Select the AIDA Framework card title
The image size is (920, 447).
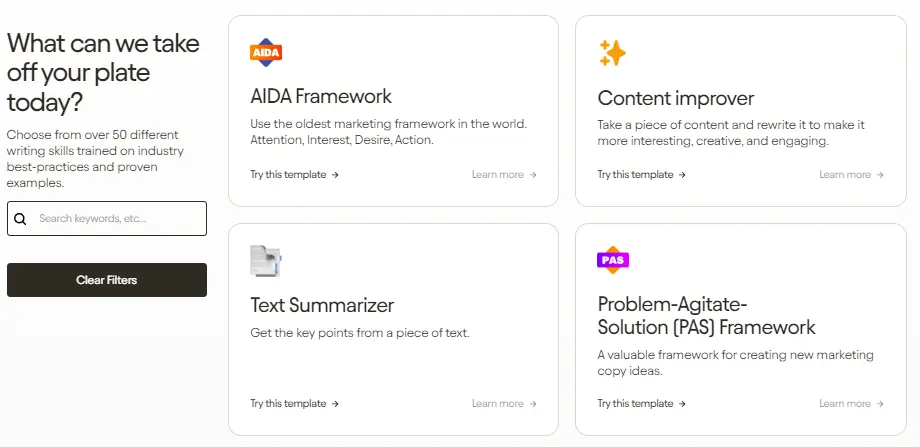pyautogui.click(x=320, y=97)
